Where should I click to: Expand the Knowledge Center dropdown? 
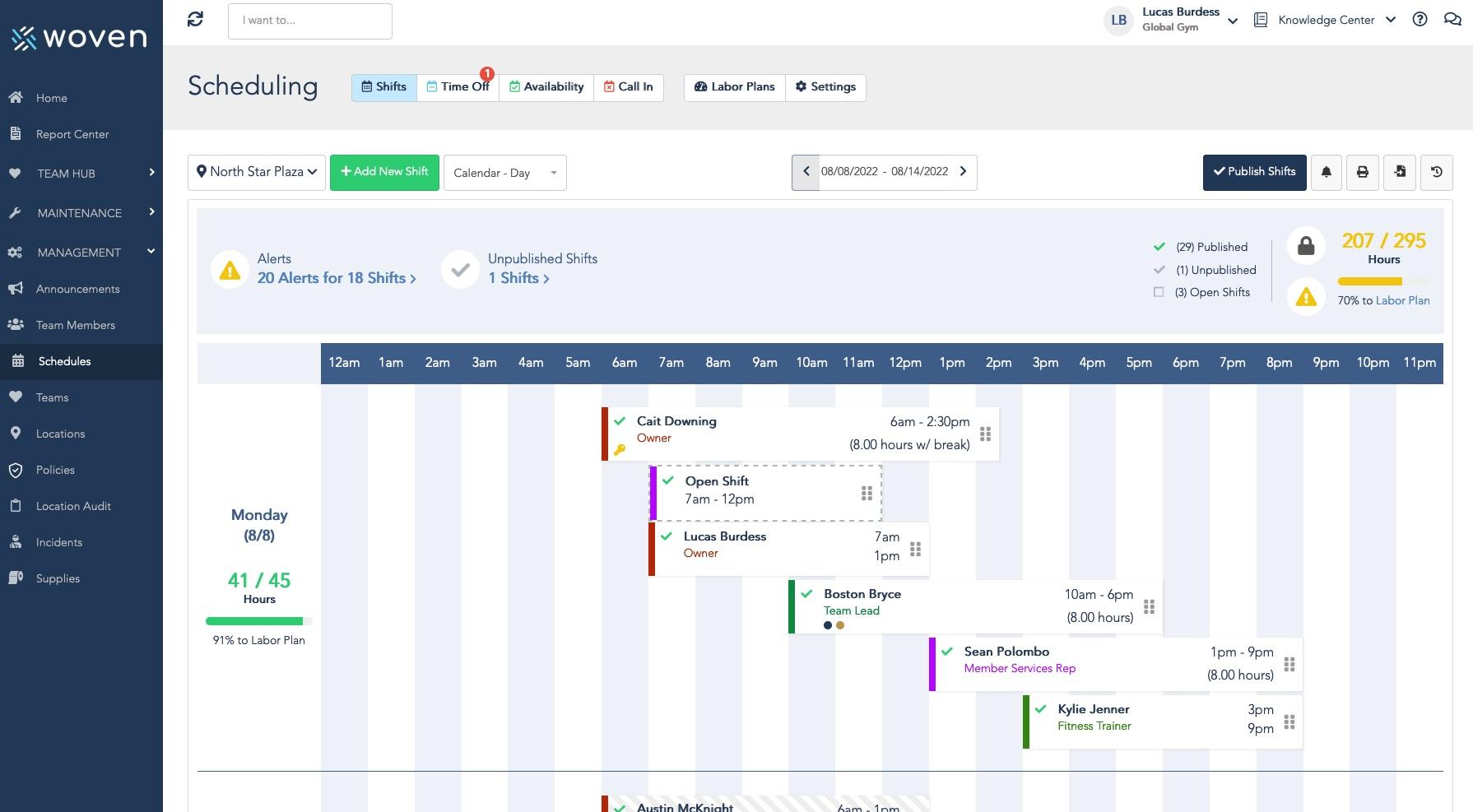[1391, 20]
